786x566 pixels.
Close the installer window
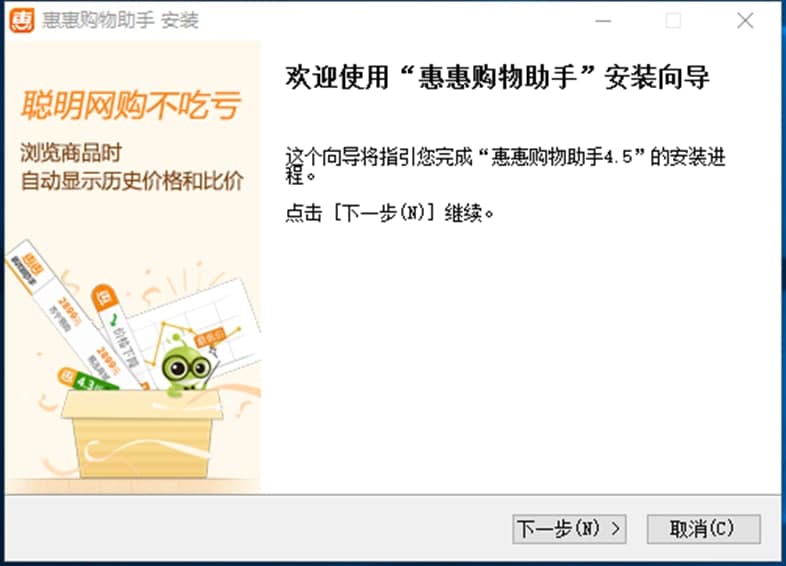[x=745, y=21]
